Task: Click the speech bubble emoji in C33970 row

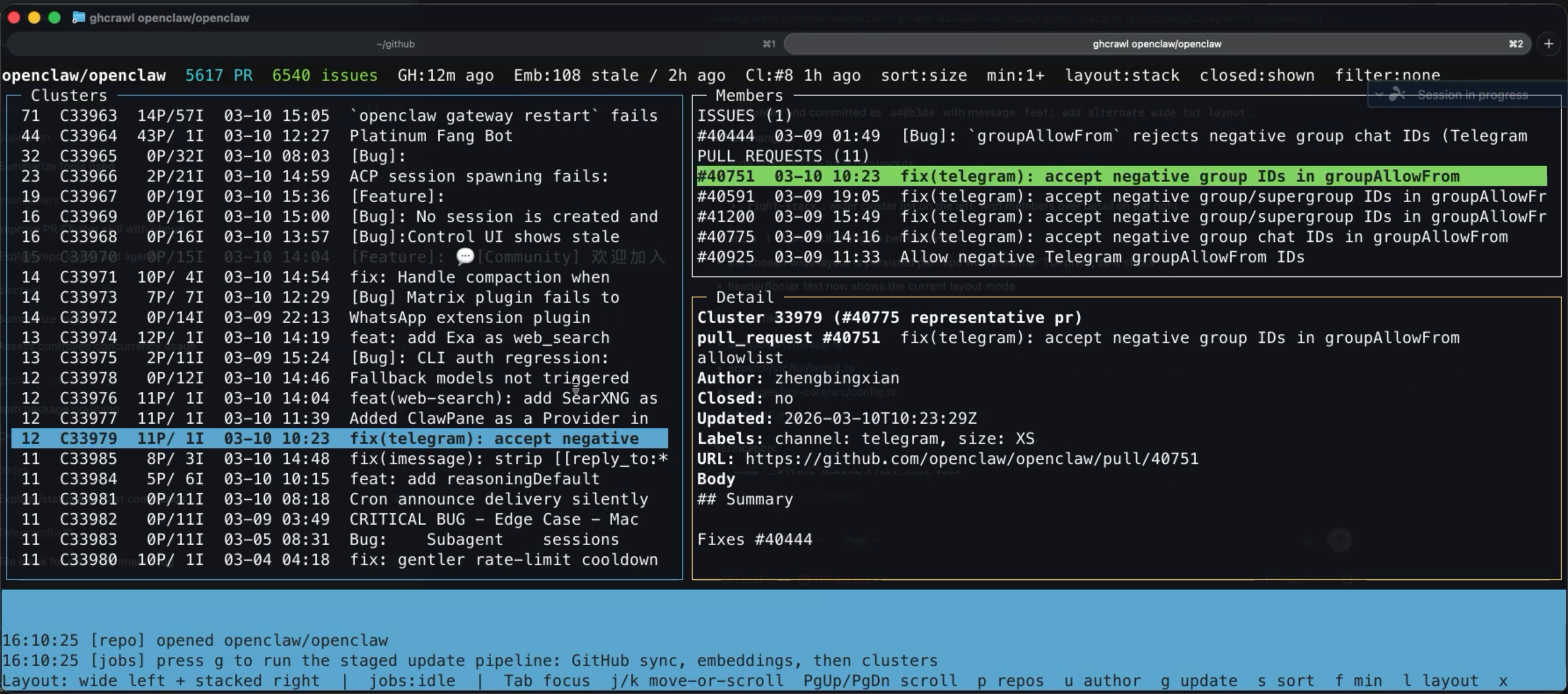Action: [x=465, y=257]
